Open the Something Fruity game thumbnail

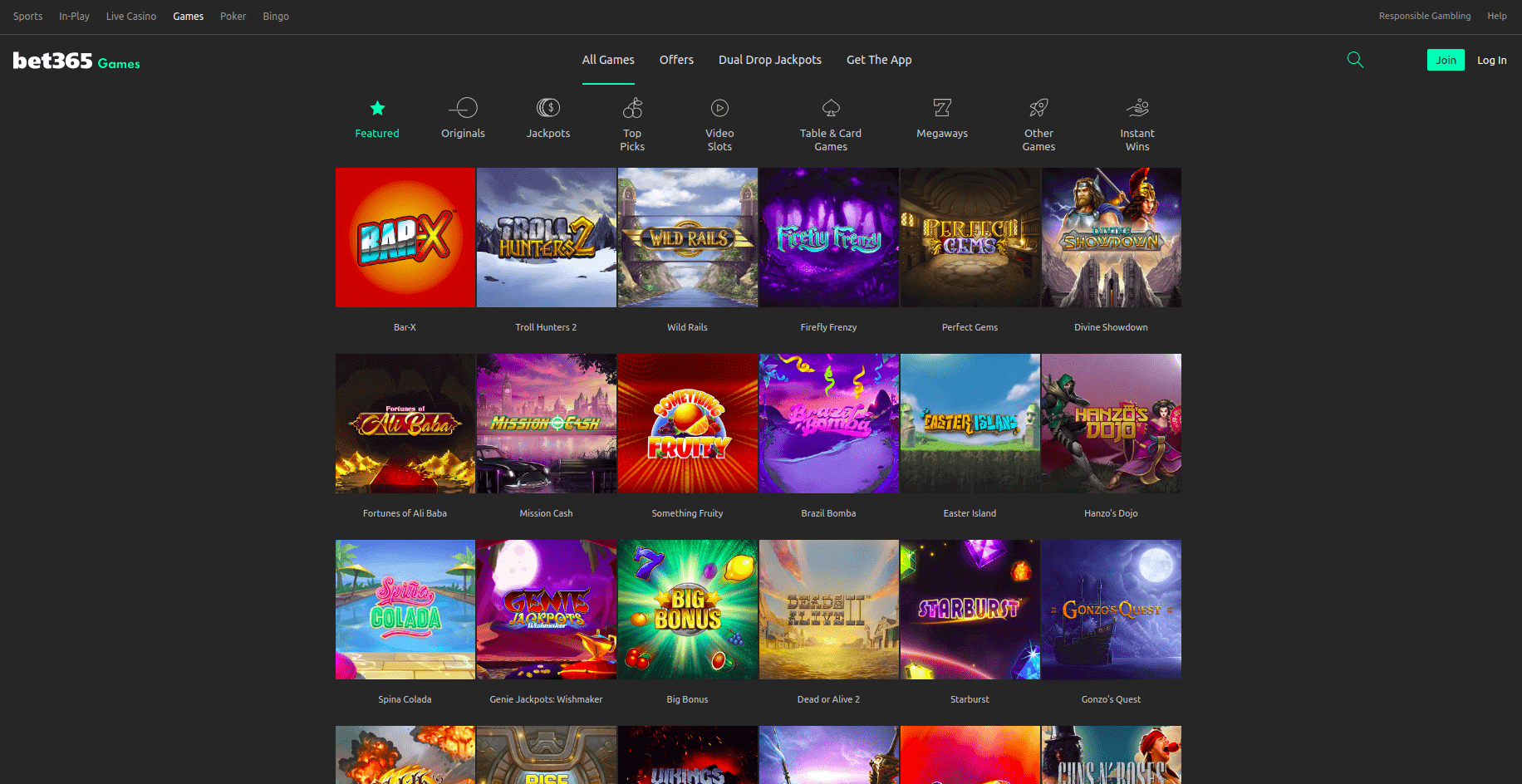coord(688,424)
